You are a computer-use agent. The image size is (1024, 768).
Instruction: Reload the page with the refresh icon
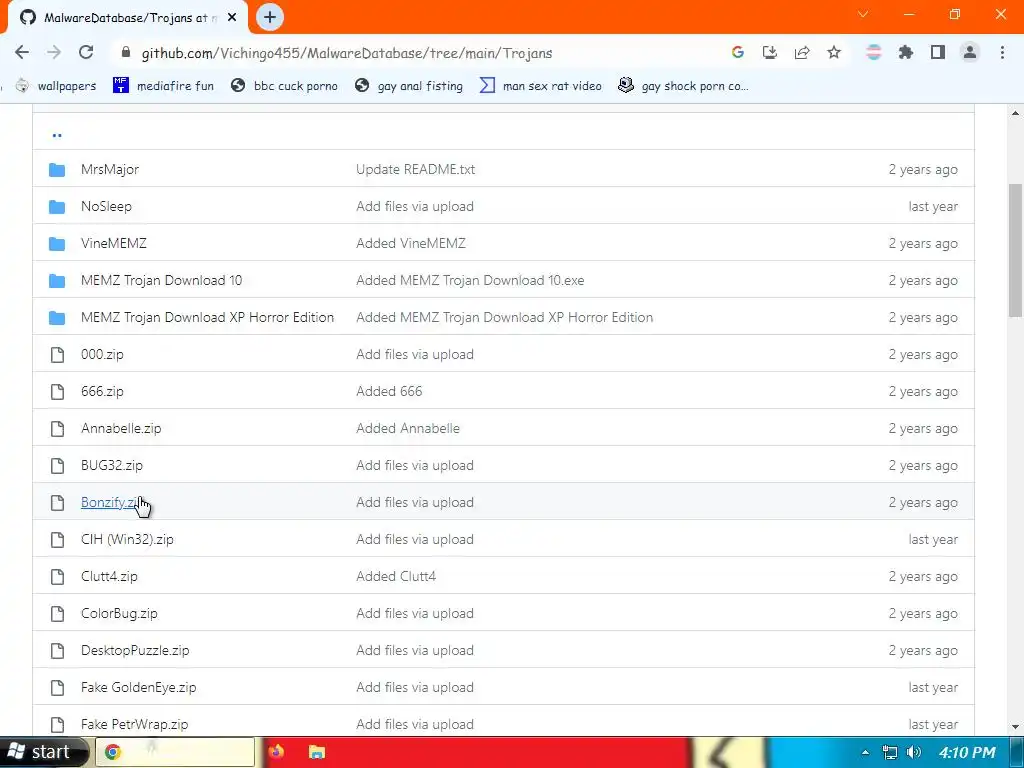(86, 52)
